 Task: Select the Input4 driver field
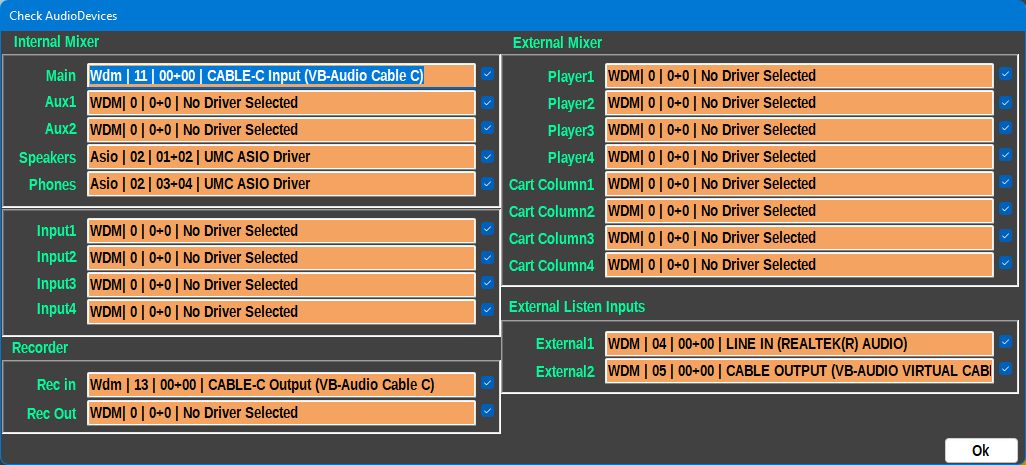click(x=281, y=311)
